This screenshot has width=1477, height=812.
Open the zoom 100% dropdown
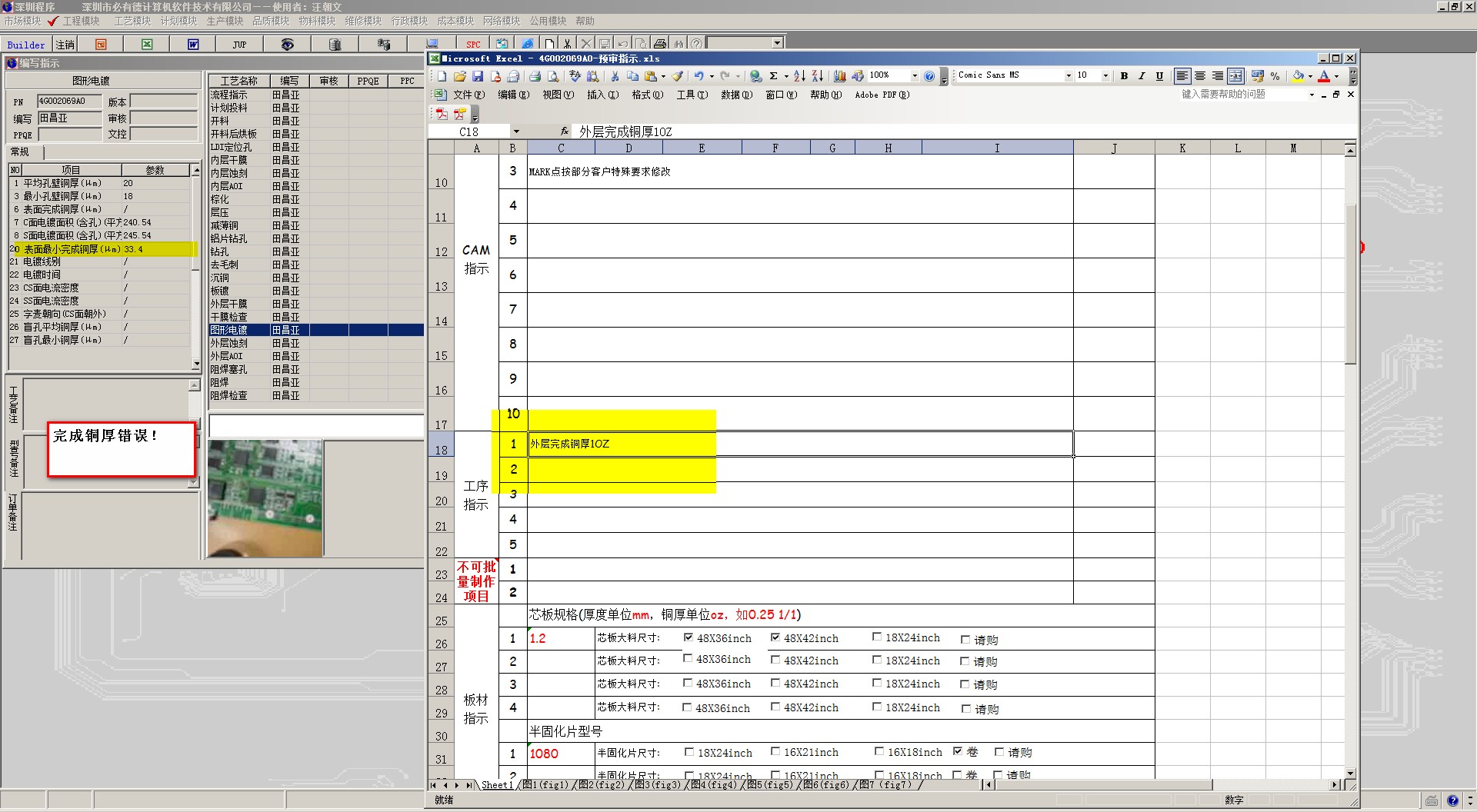click(x=914, y=75)
